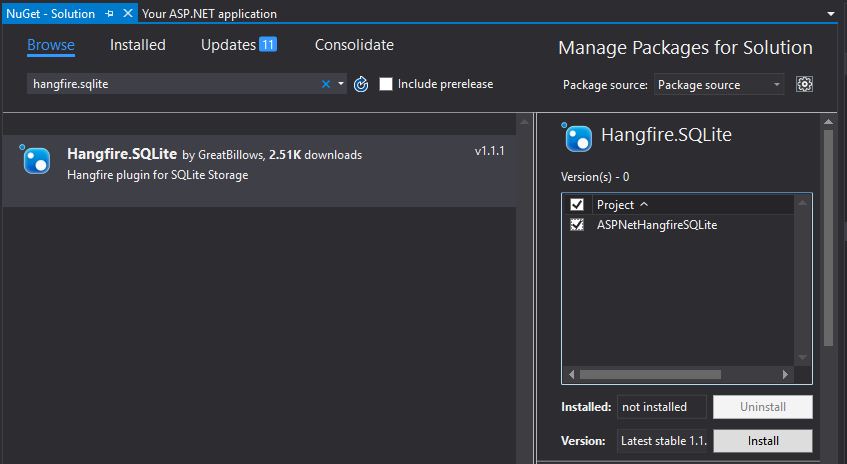Open package source settings gear
This screenshot has width=847, height=464.
(x=804, y=85)
